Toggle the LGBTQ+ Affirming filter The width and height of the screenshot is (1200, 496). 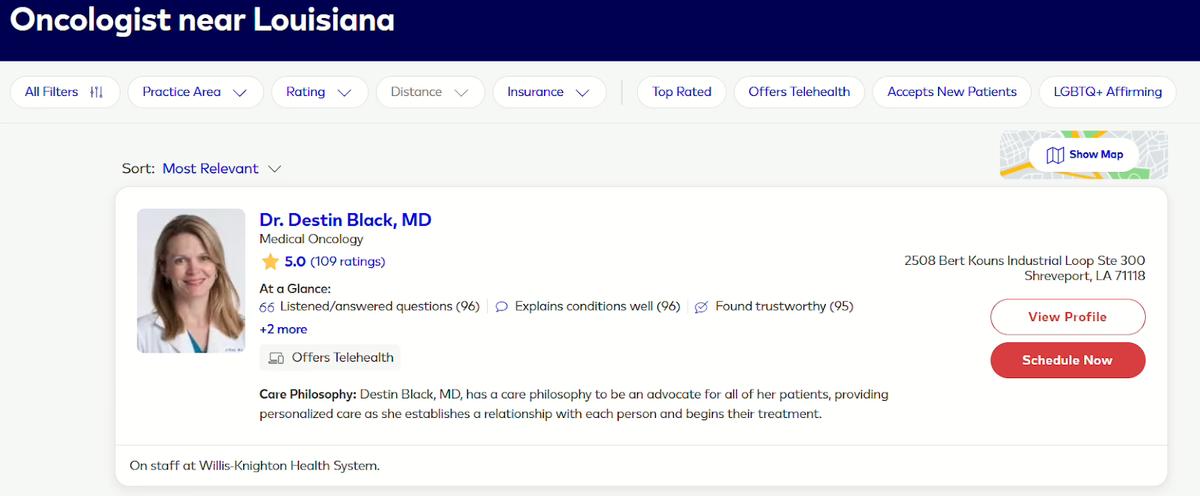point(1107,92)
